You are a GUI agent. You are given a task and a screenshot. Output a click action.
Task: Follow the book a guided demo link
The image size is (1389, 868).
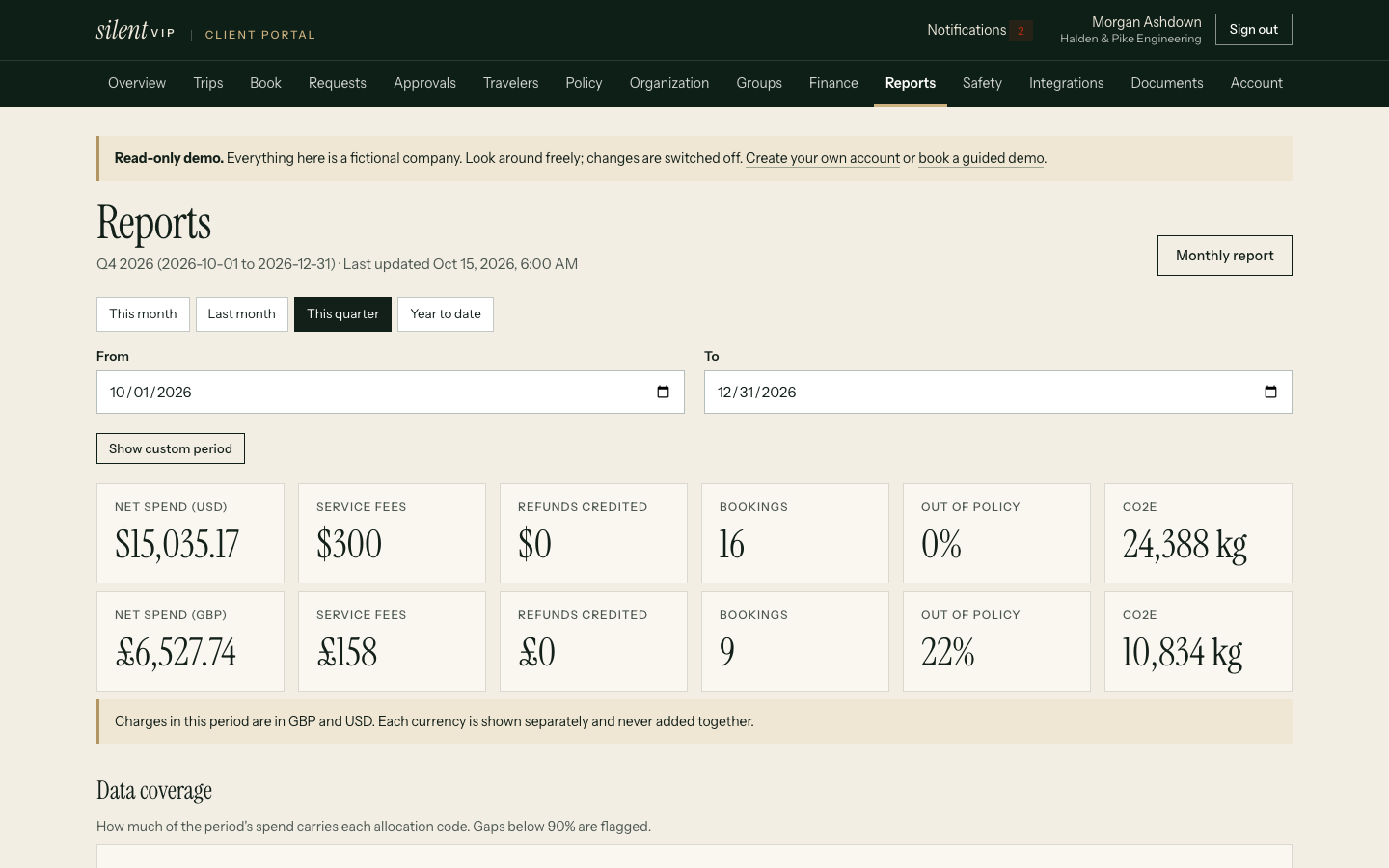click(981, 158)
